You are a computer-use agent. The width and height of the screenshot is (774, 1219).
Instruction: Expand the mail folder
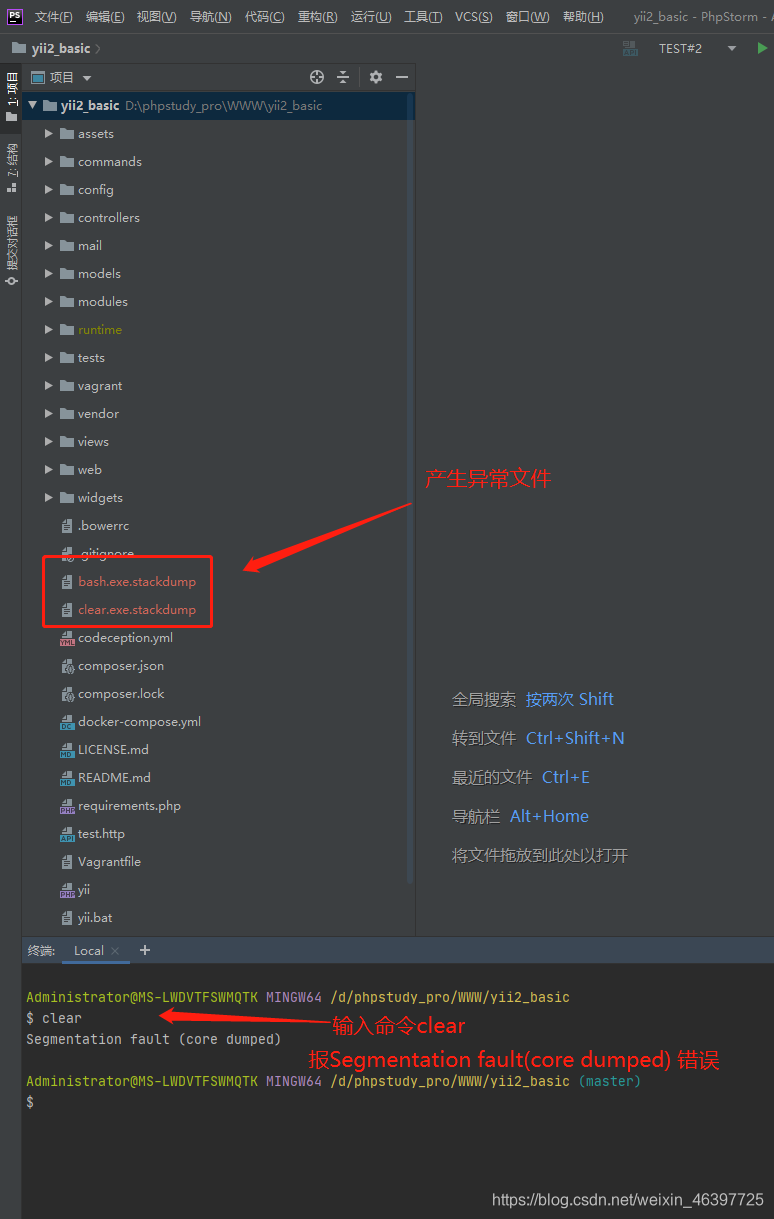point(49,245)
